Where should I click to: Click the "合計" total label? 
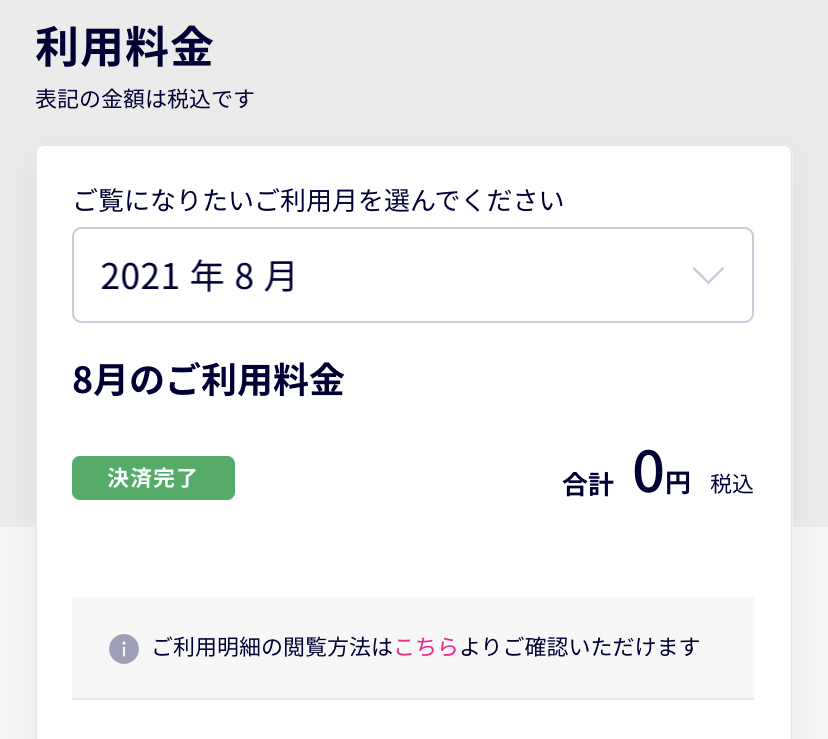pos(588,485)
